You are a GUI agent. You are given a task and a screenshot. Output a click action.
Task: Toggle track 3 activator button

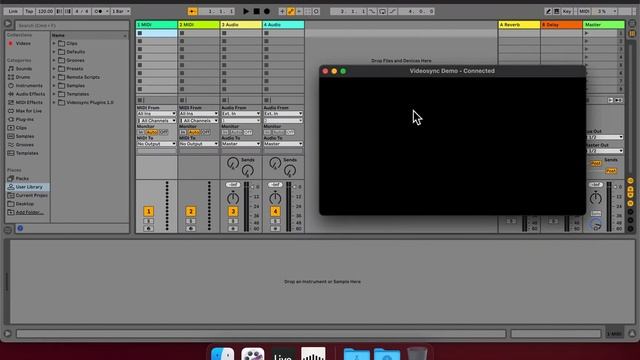coord(233,211)
